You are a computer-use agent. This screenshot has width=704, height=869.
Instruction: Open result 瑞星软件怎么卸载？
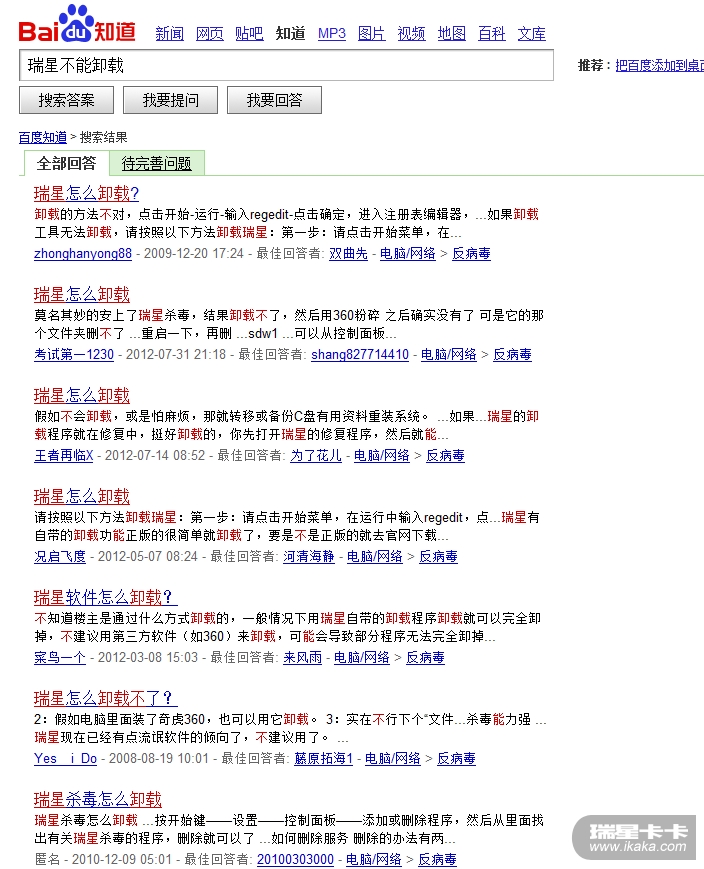(x=105, y=597)
